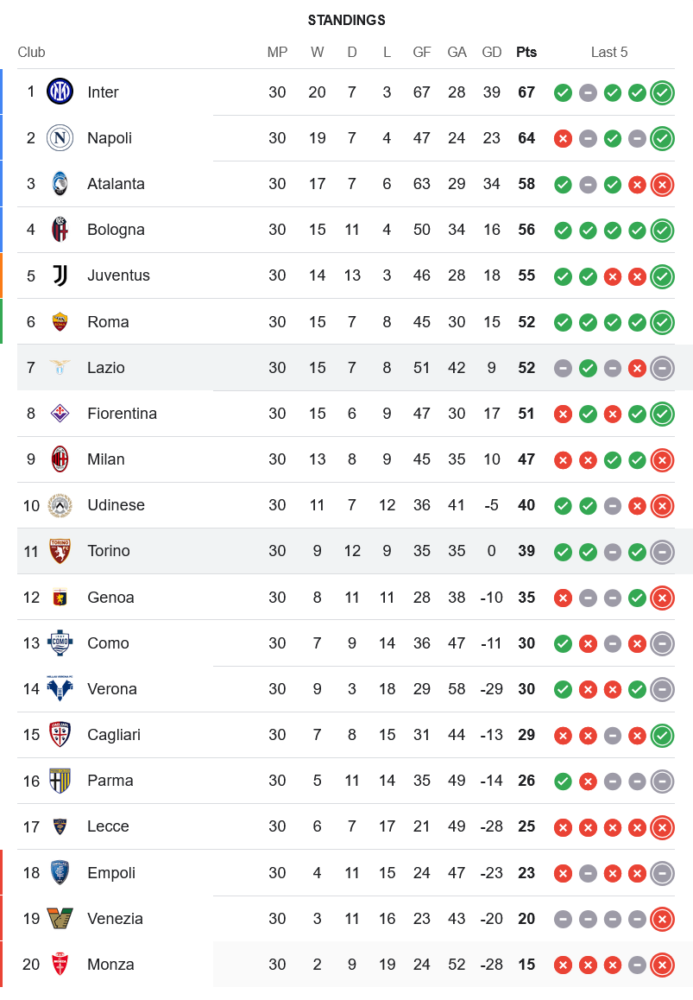The image size is (693, 1000).
Task: Sort standings by Pts column header
Action: point(526,52)
